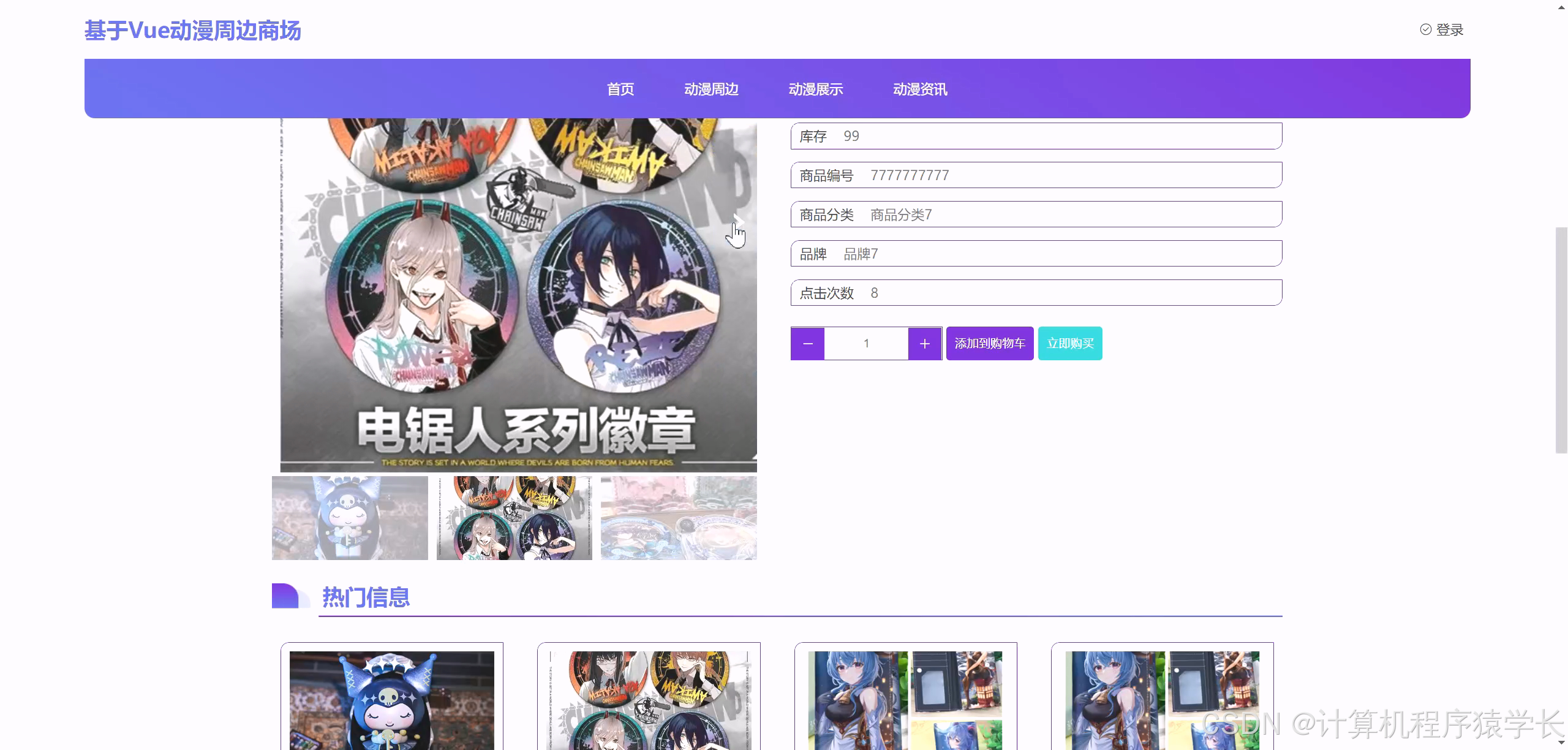Viewport: 1568px width, 750px height.
Task: Click site title 基于Vue动漫周边商场
Action: [x=192, y=30]
